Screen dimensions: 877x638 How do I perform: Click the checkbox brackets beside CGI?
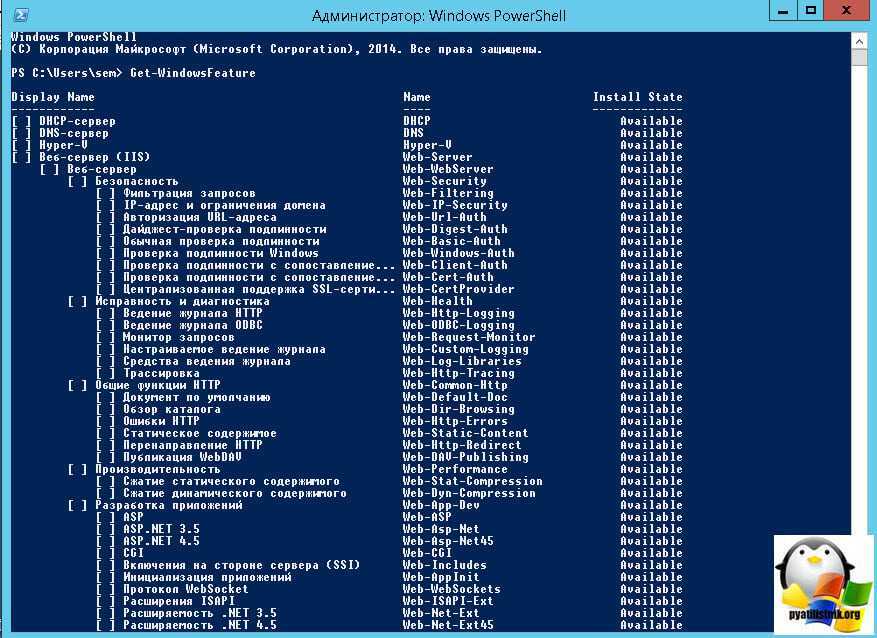click(x=106, y=553)
